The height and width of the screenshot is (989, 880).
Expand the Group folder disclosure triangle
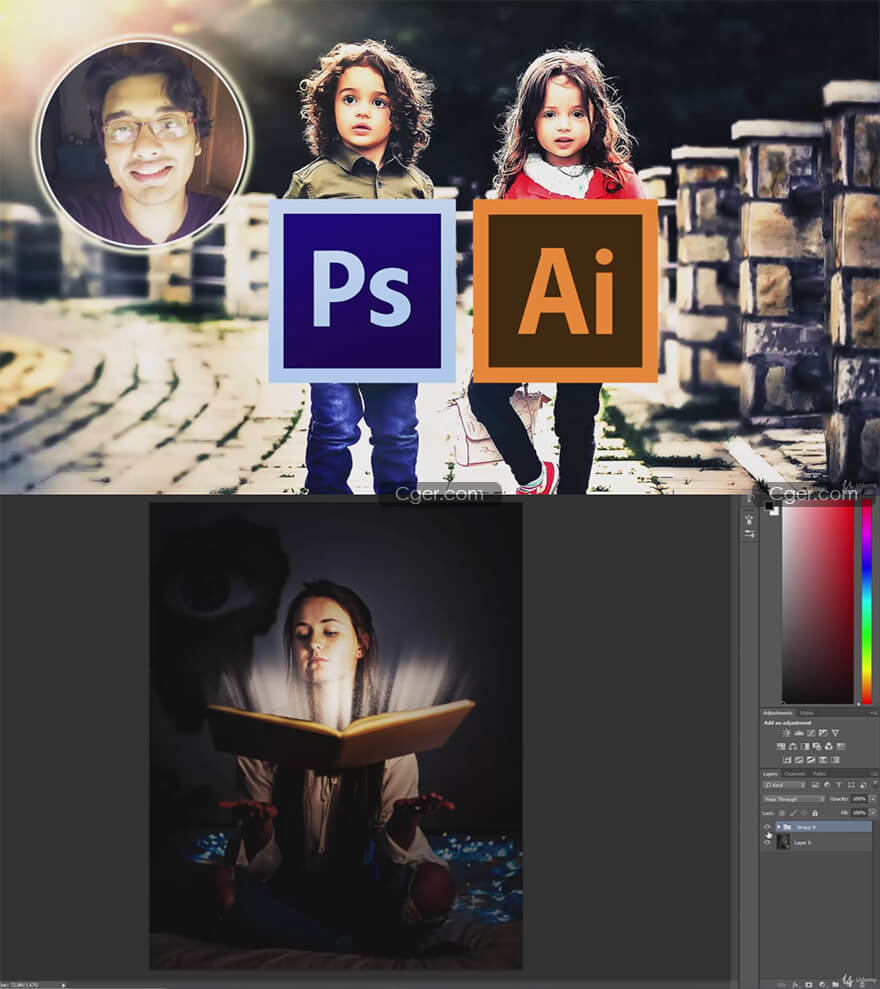click(x=779, y=827)
